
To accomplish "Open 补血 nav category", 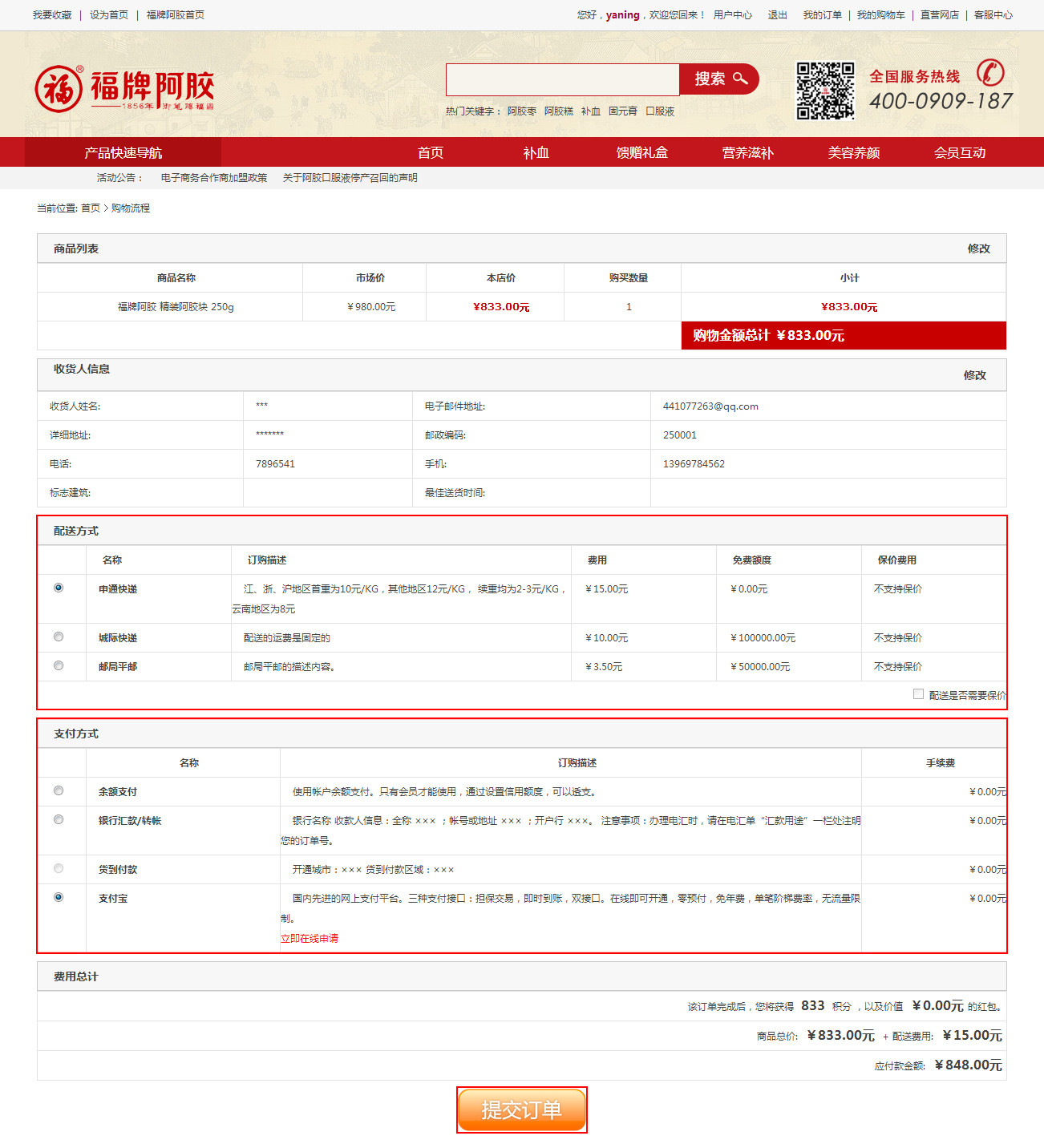I will tap(536, 152).
